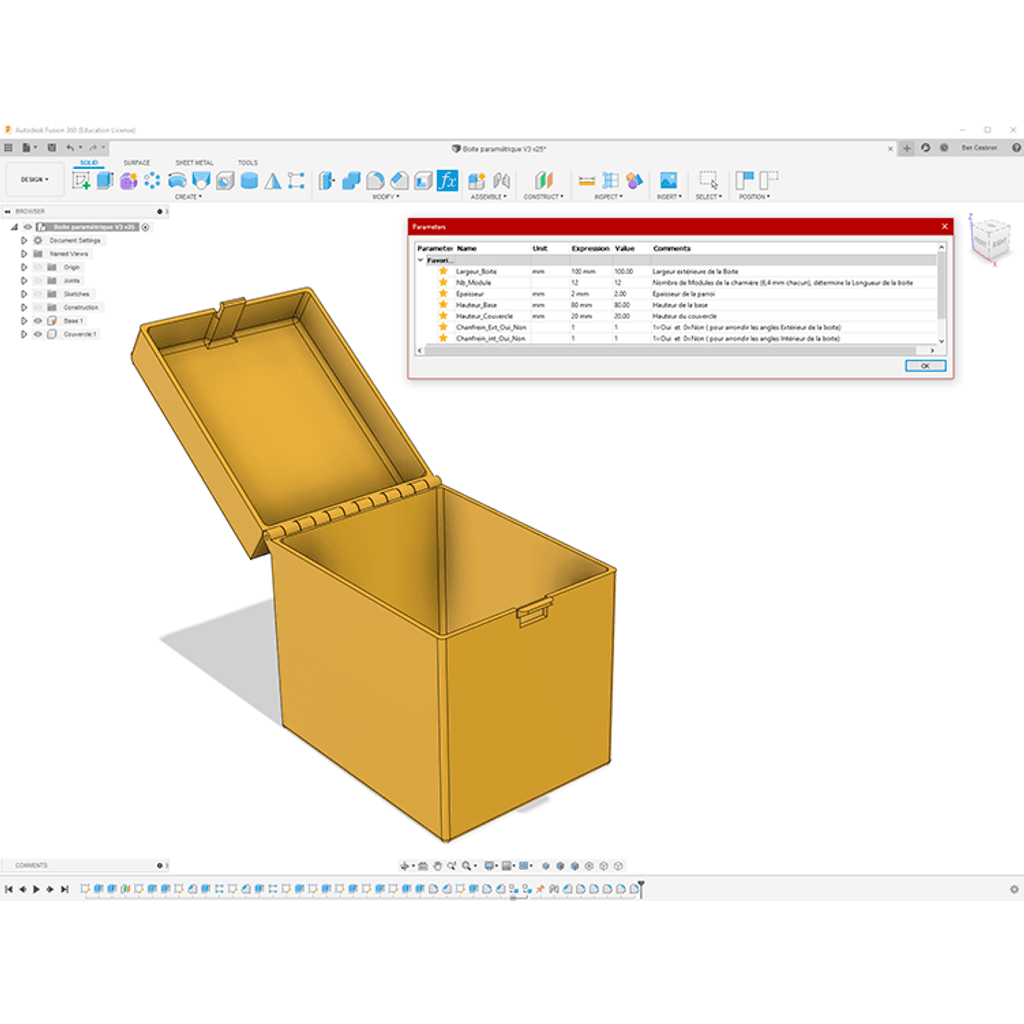Click the Insert image icon
This screenshot has width=1024, height=1024.
[x=668, y=180]
